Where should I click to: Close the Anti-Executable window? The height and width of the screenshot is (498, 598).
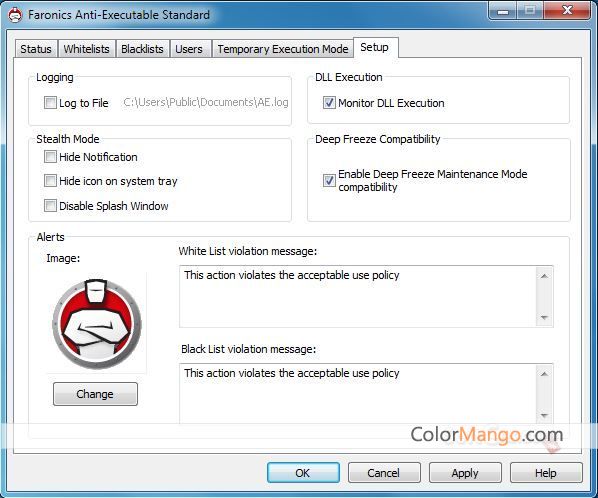click(x=567, y=11)
